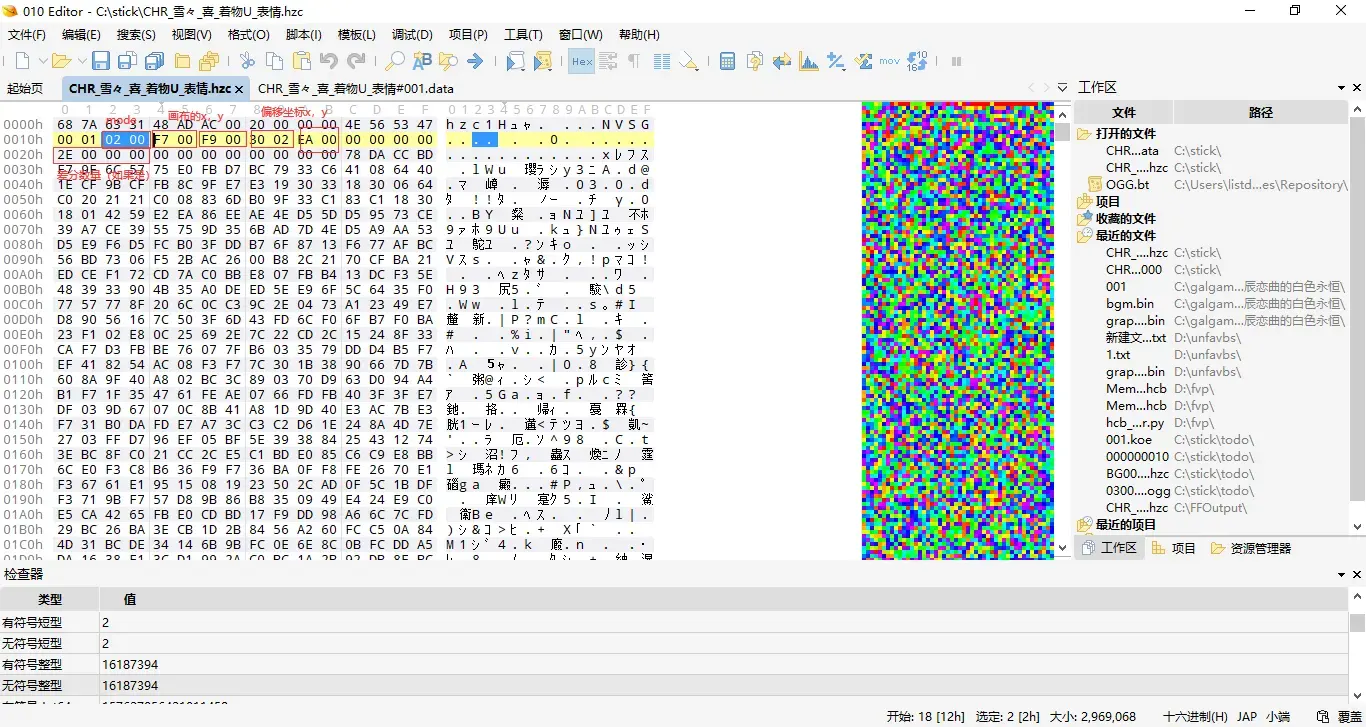The height and width of the screenshot is (727, 1366).
Task: Open the calculator tool icon
Action: pyautogui.click(x=727, y=62)
